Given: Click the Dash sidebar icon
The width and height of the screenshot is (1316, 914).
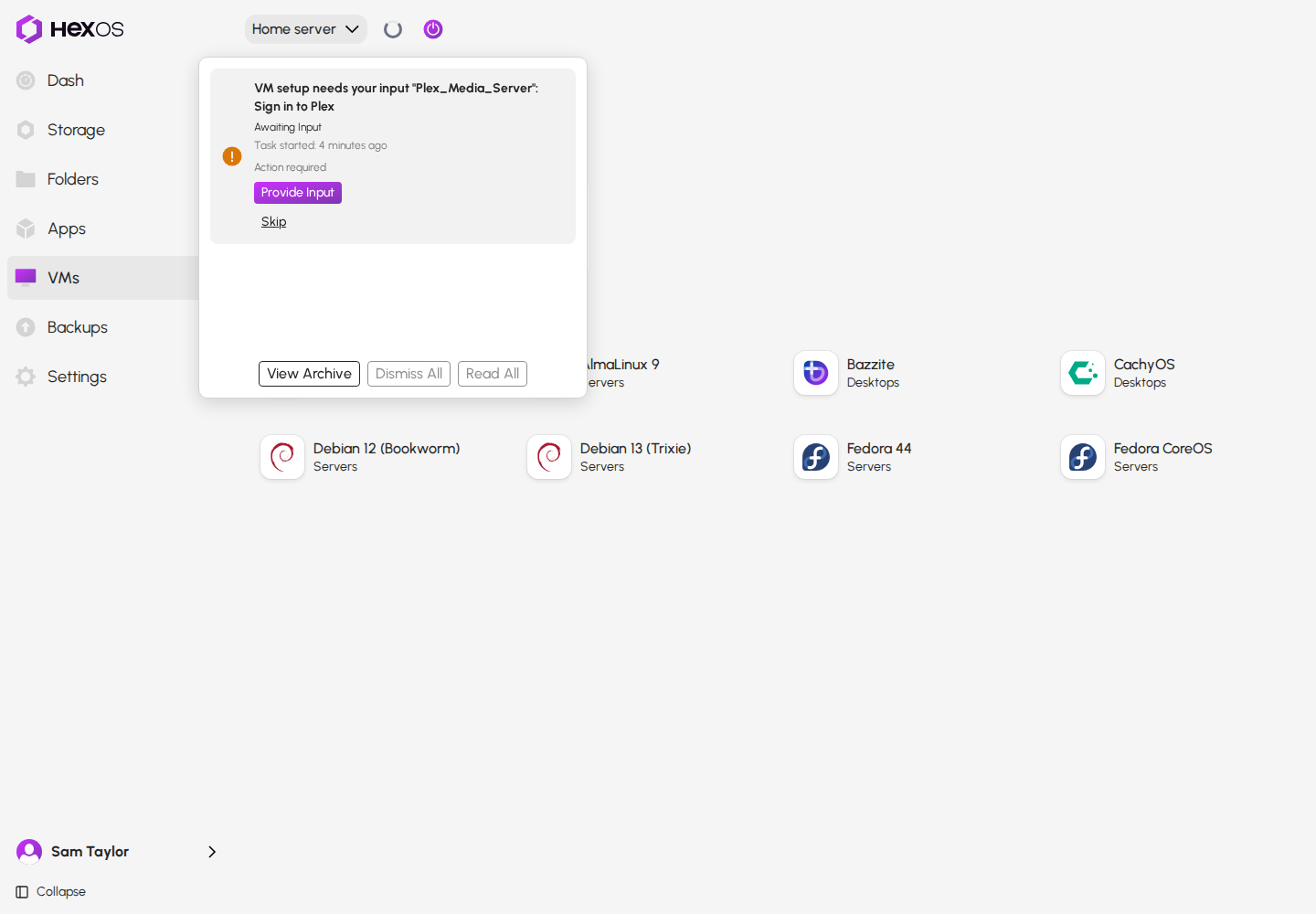Looking at the screenshot, I should click(26, 80).
